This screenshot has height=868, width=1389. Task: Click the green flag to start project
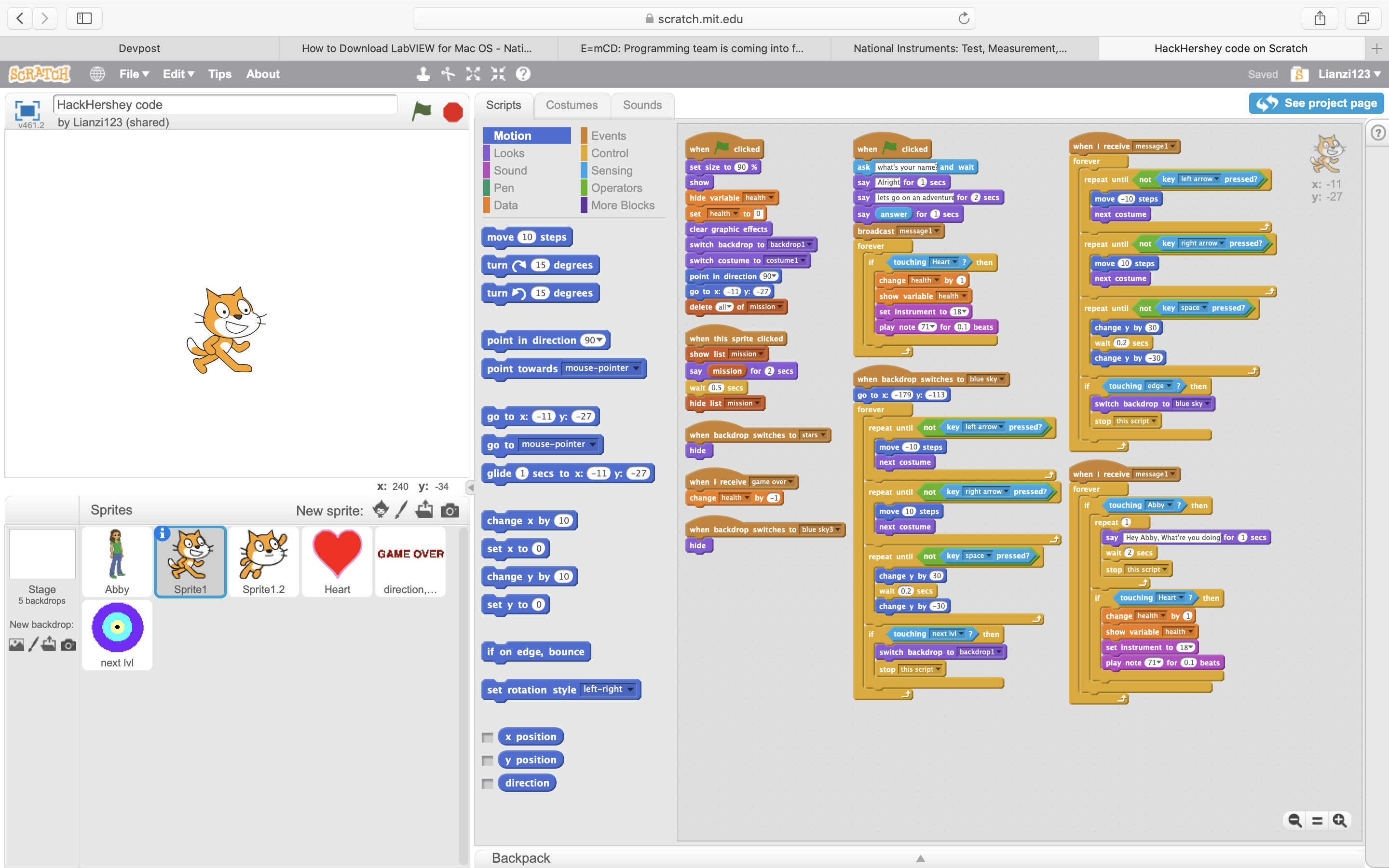point(422,111)
